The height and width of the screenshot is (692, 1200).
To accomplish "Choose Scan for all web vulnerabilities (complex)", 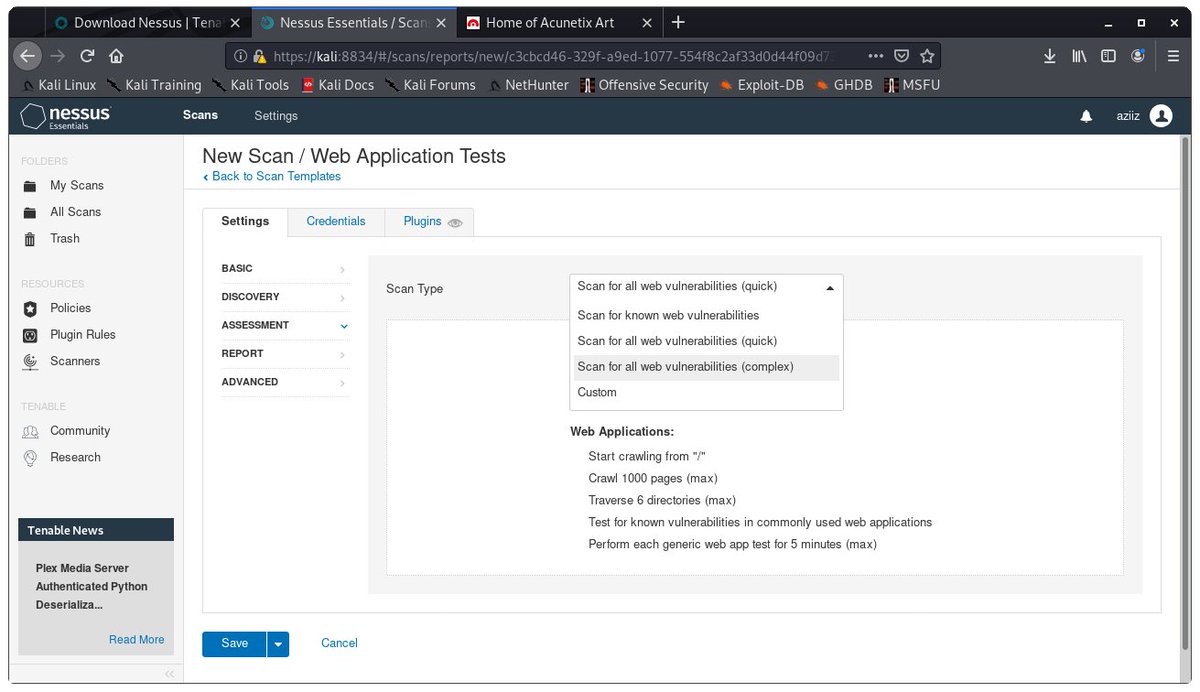I will (706, 367).
